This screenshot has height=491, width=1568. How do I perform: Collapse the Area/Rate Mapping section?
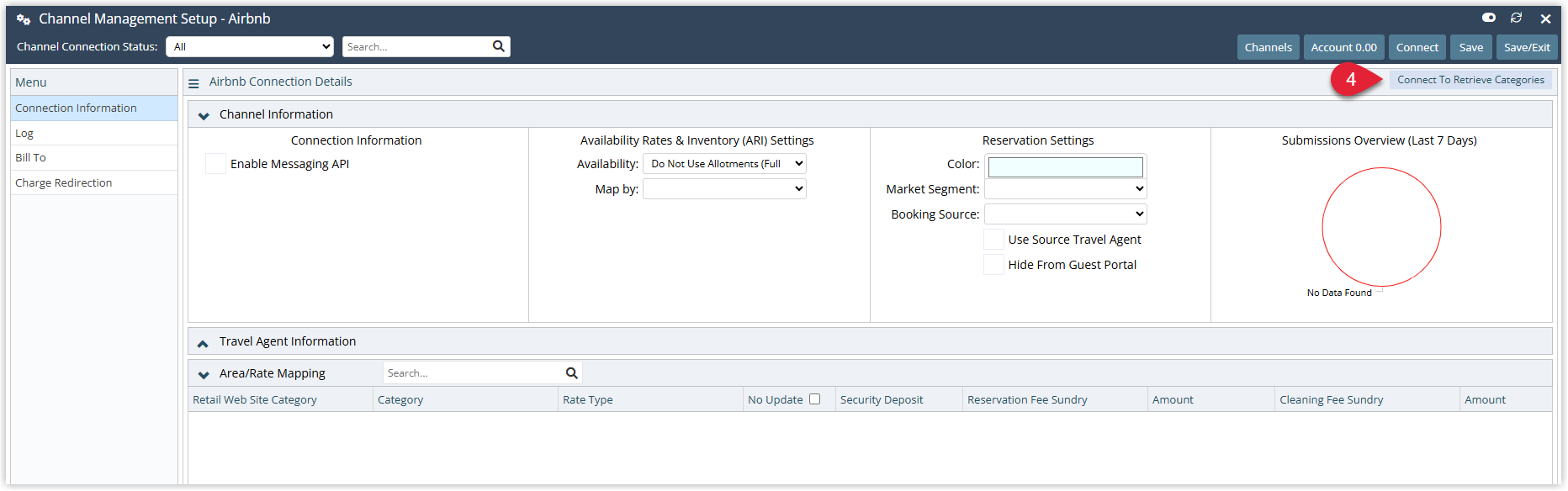204,374
